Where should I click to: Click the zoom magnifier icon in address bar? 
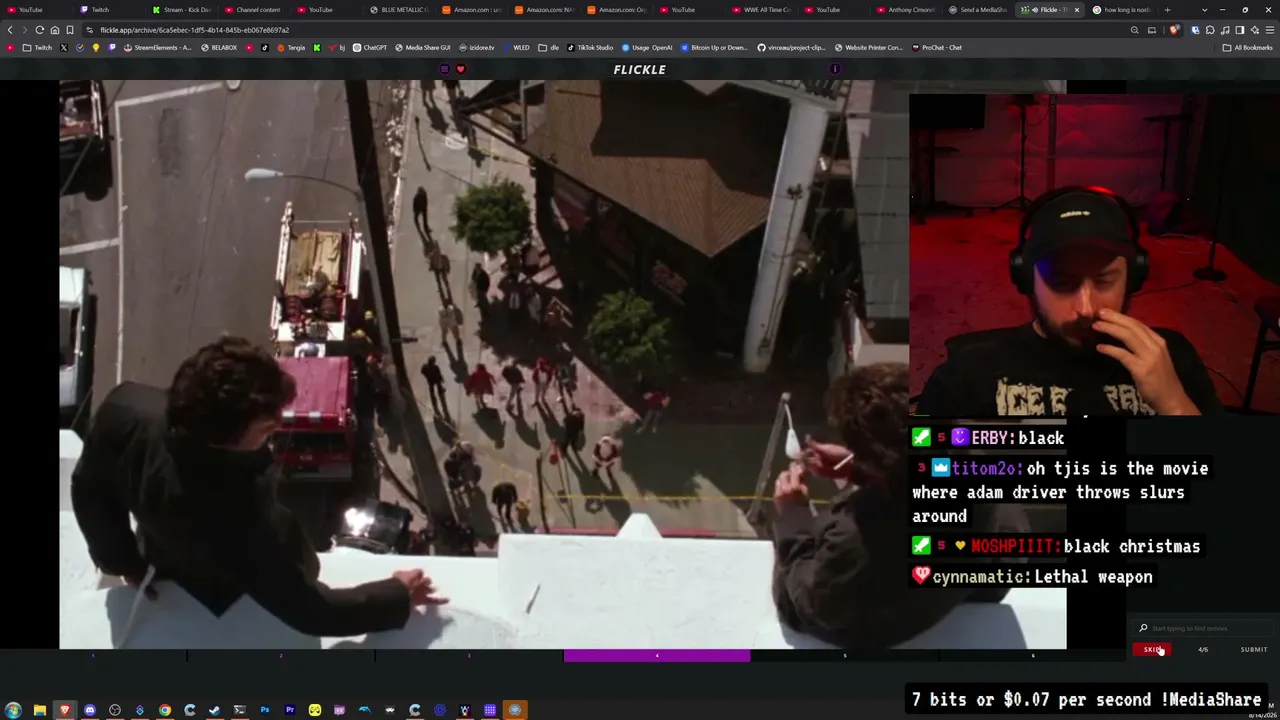point(1134,30)
